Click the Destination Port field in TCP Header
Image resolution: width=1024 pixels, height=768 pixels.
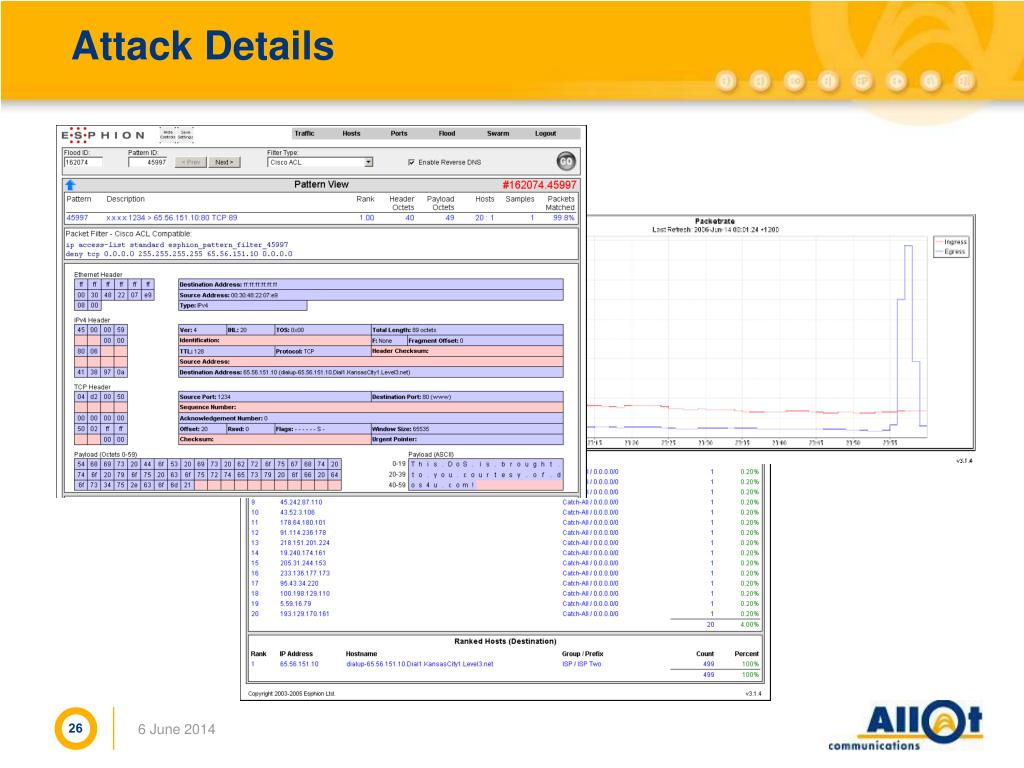[x=467, y=396]
